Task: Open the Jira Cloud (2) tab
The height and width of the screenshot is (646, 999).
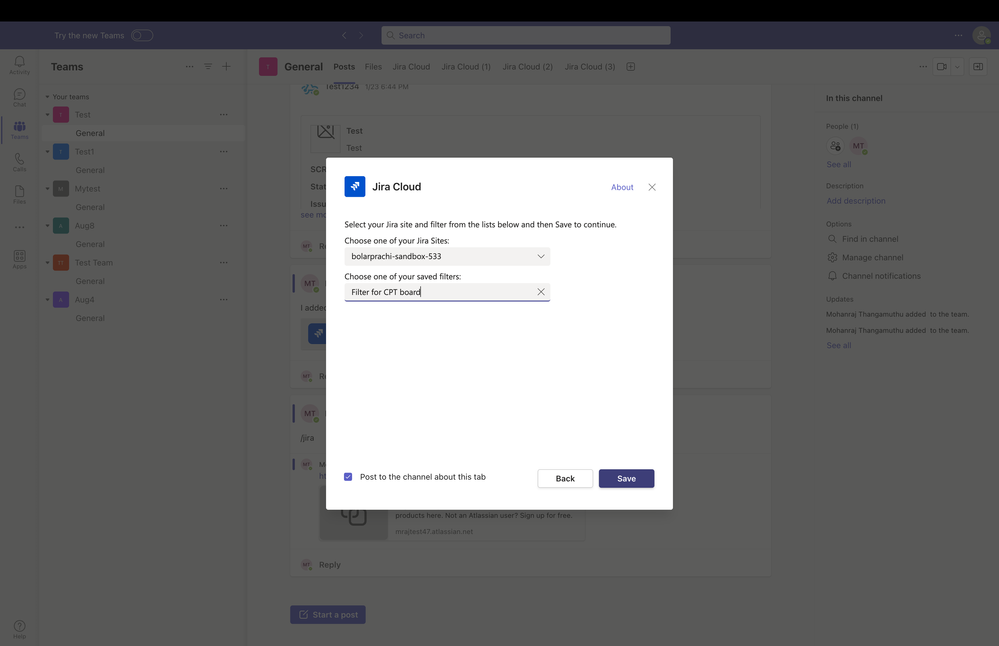Action: tap(528, 66)
